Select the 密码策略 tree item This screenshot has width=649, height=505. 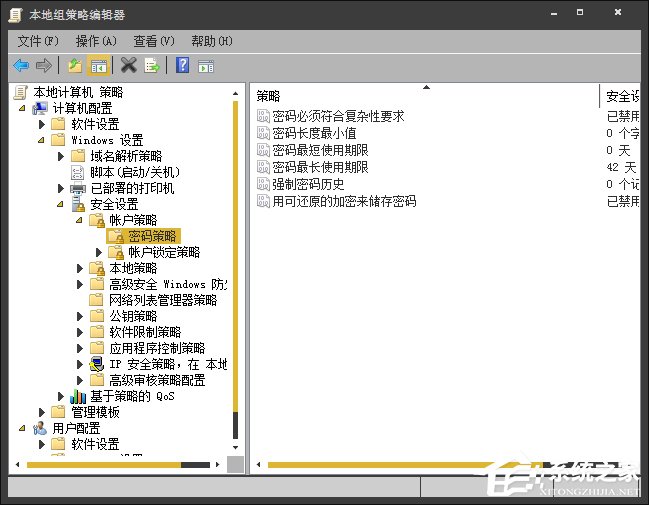pos(144,236)
